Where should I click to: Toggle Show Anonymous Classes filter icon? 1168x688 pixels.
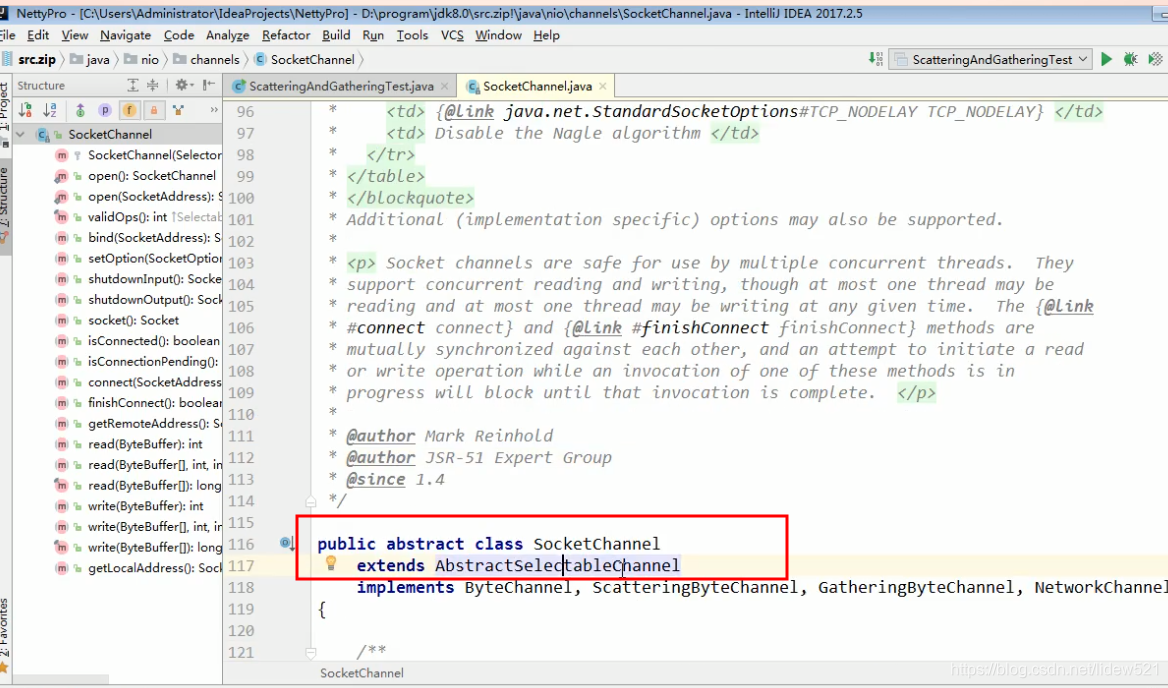178,110
